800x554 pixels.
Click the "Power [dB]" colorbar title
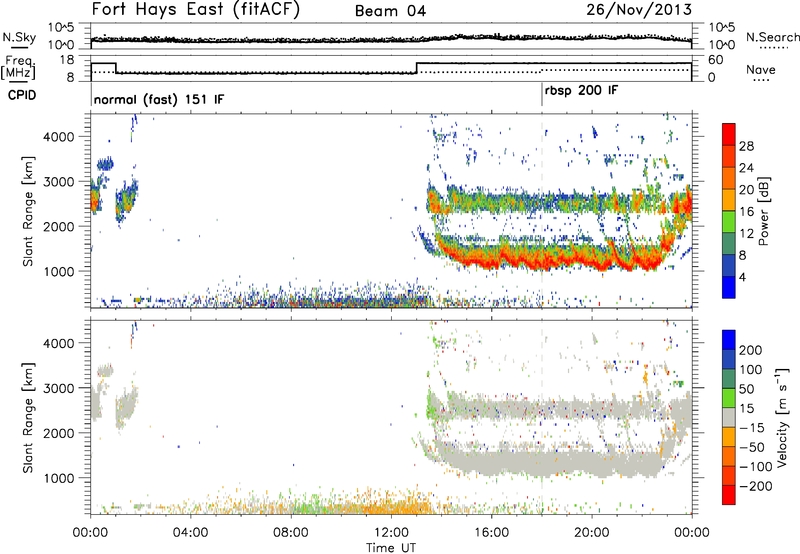(x=764, y=211)
